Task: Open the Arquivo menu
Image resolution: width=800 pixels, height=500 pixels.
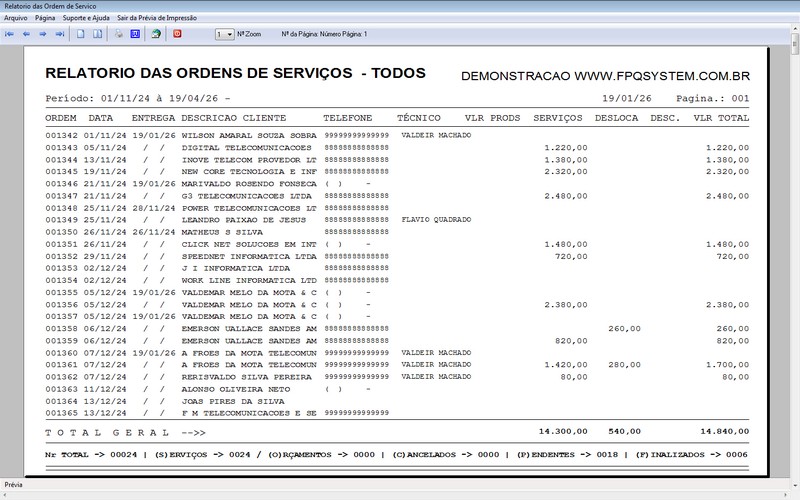Action: click(16, 18)
